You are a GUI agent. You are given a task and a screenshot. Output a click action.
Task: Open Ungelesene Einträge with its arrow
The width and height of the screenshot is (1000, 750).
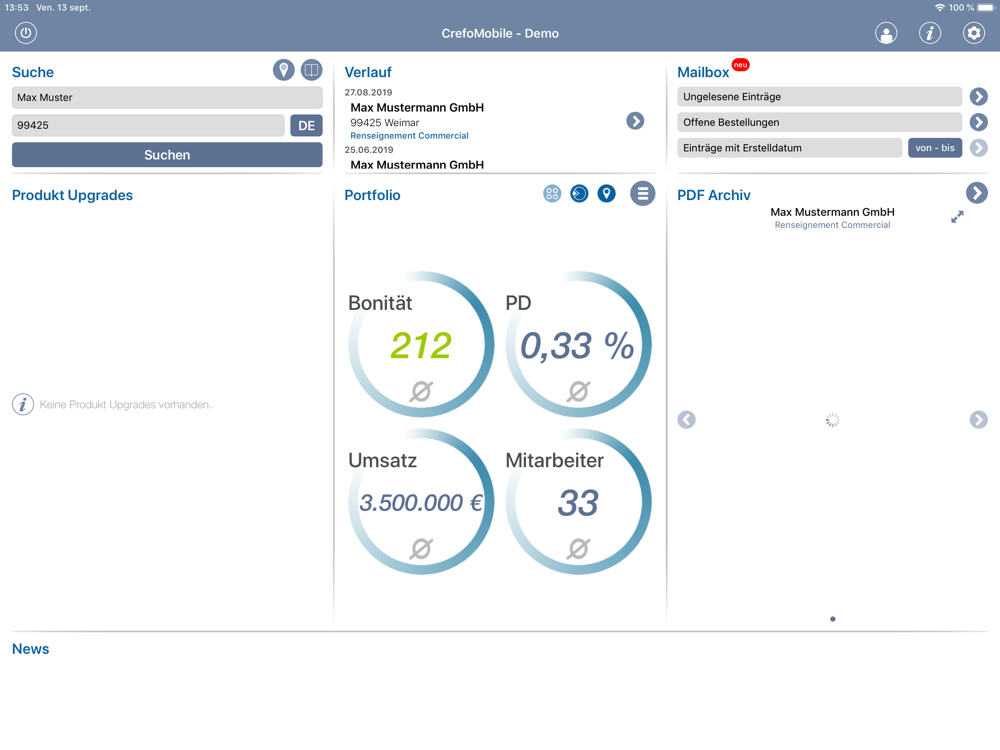[978, 97]
